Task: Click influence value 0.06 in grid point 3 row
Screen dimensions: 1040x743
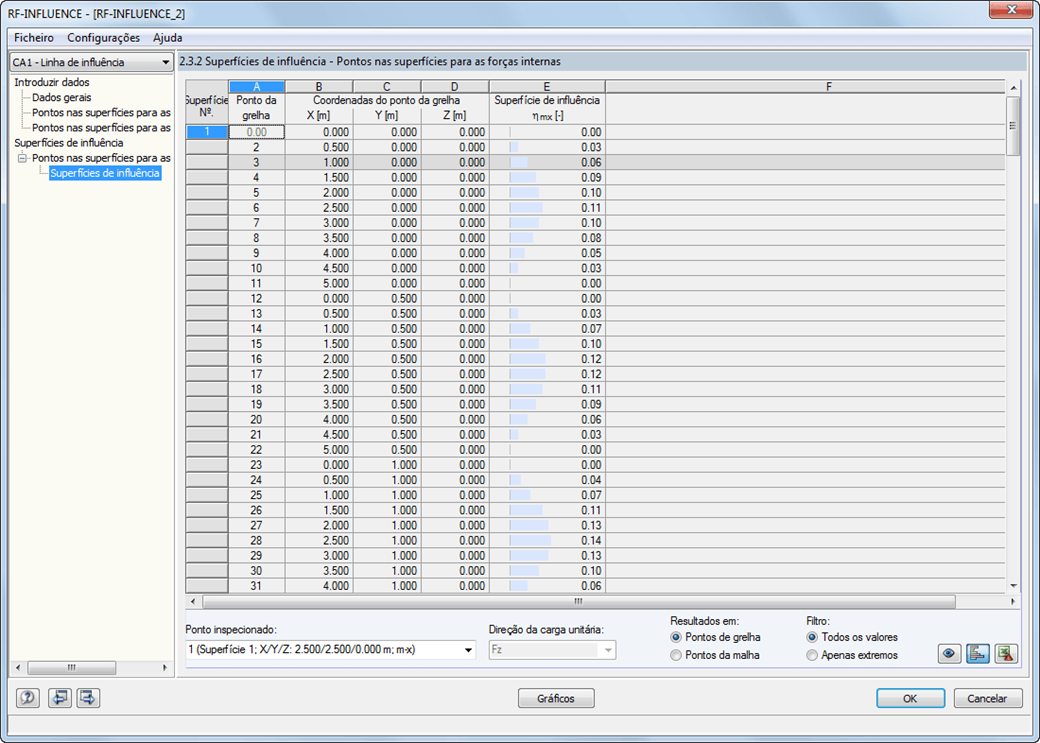Action: (x=547, y=163)
